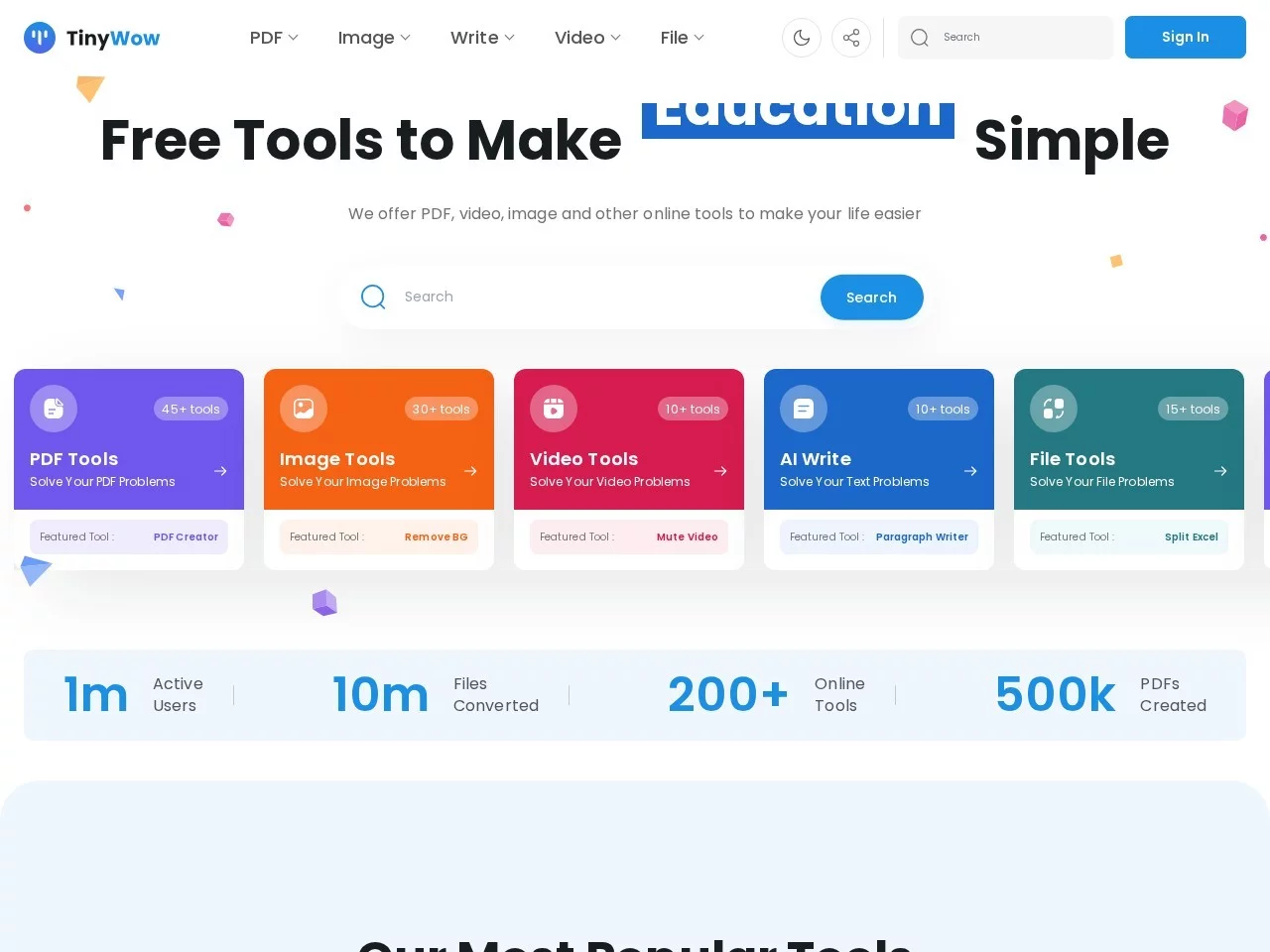The image size is (1270, 952).
Task: Open the Write dropdown menu
Action: click(x=481, y=37)
